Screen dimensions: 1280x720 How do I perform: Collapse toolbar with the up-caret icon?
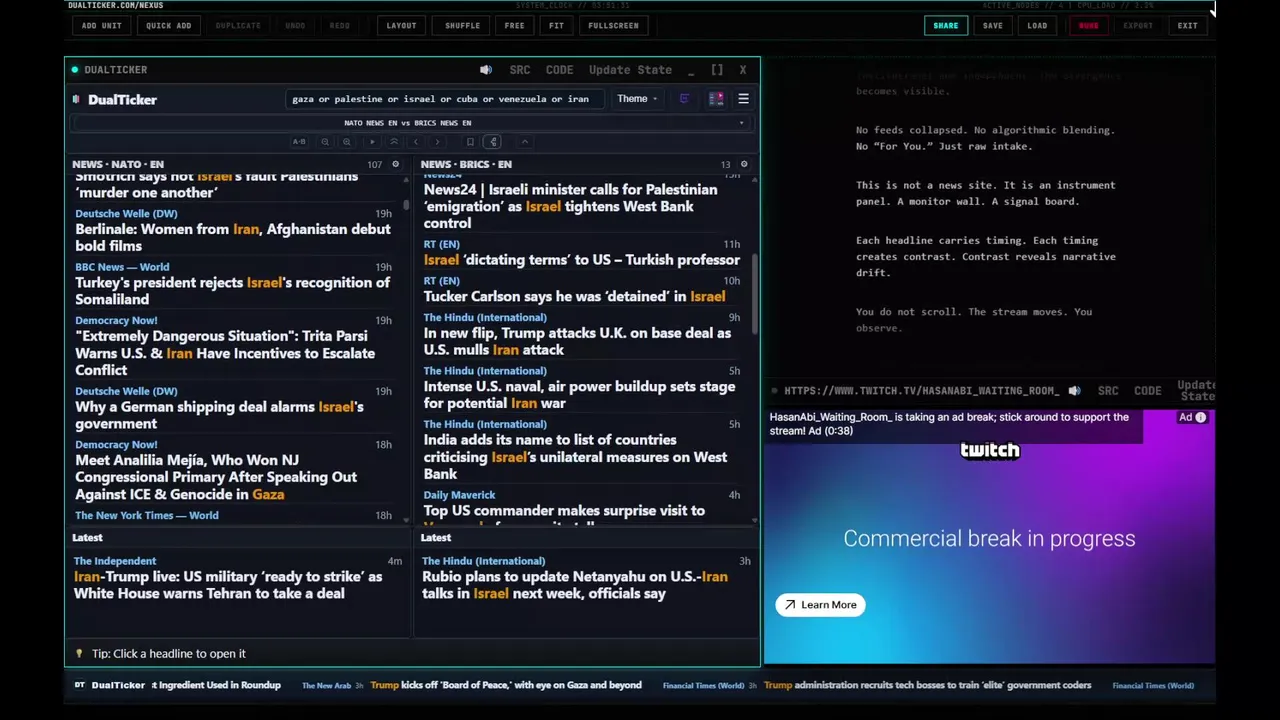point(524,142)
